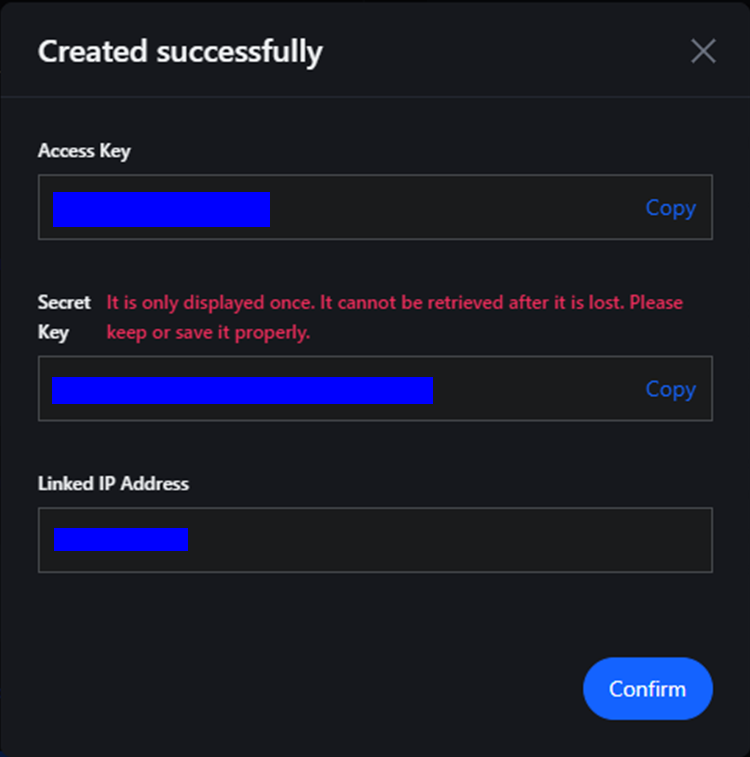This screenshot has width=750, height=757.
Task: Click empty space inside Linked IP Address box
Action: (449, 540)
